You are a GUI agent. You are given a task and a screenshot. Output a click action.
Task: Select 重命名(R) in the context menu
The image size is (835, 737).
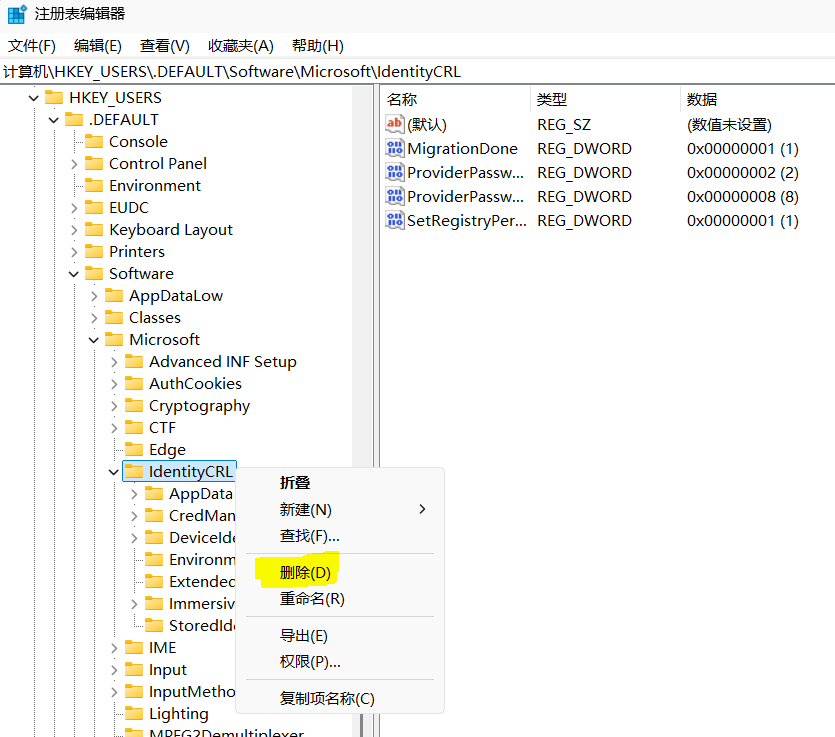(312, 599)
